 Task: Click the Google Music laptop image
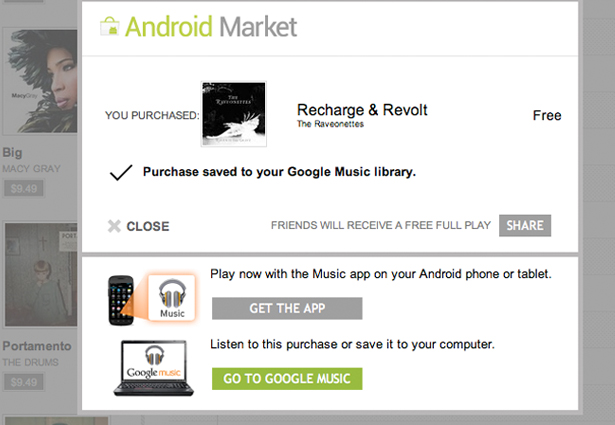[x=154, y=368]
